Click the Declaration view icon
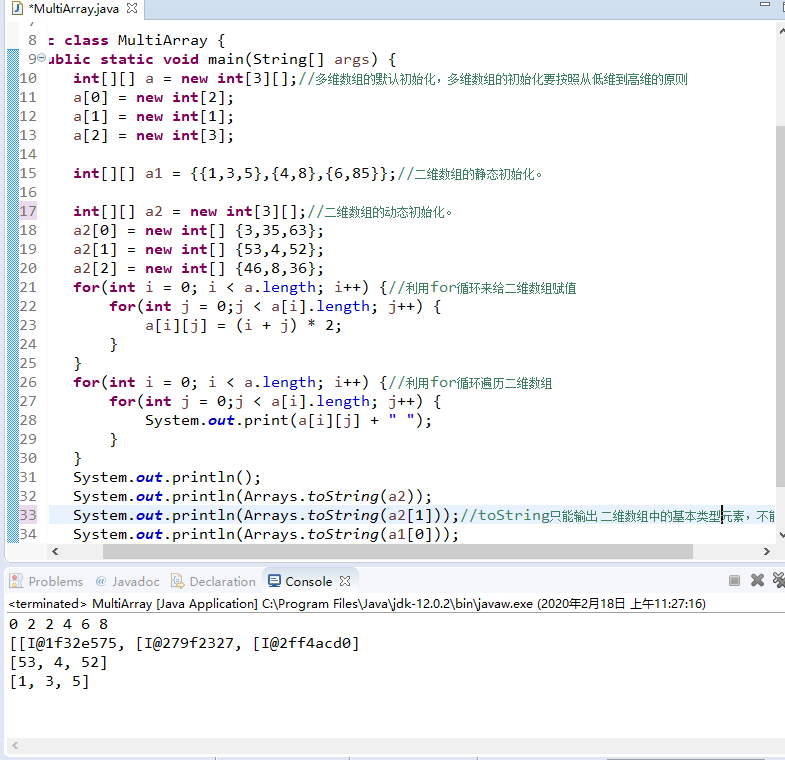The width and height of the screenshot is (785, 760). click(177, 581)
